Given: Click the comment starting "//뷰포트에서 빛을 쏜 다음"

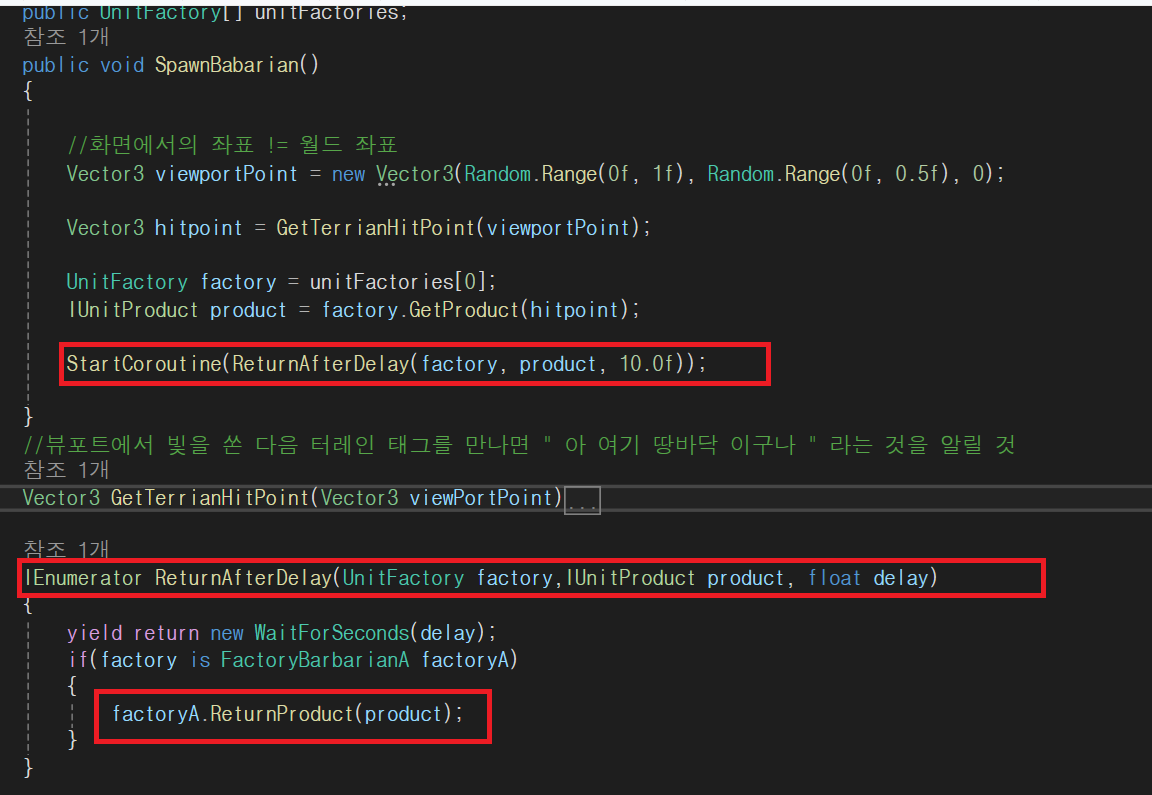Looking at the screenshot, I should (x=519, y=445).
